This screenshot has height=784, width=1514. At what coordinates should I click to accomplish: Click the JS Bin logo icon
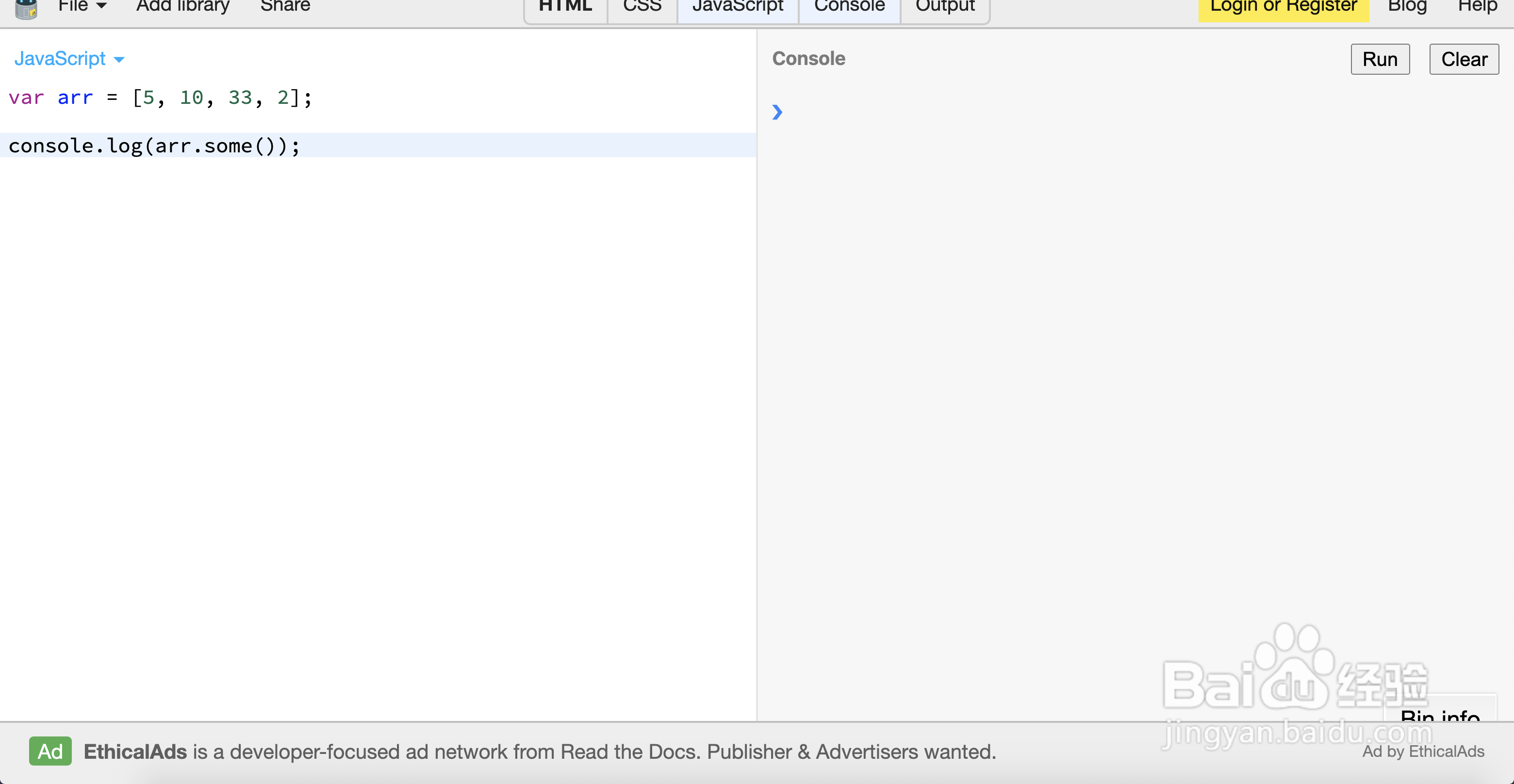26,8
